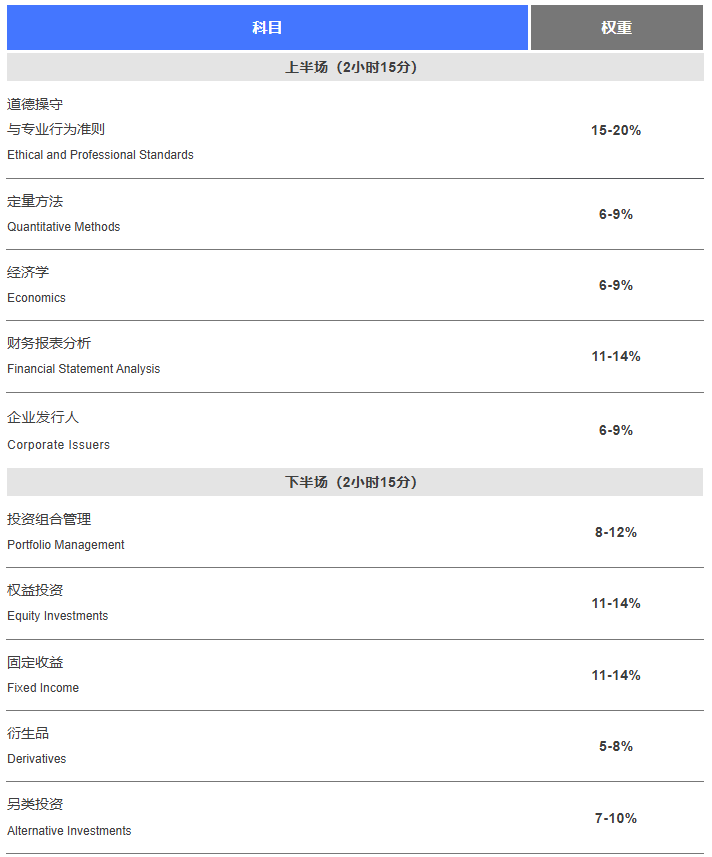The image size is (712, 857).
Task: Click Ethical and Professional Standards text
Action: click(x=100, y=155)
